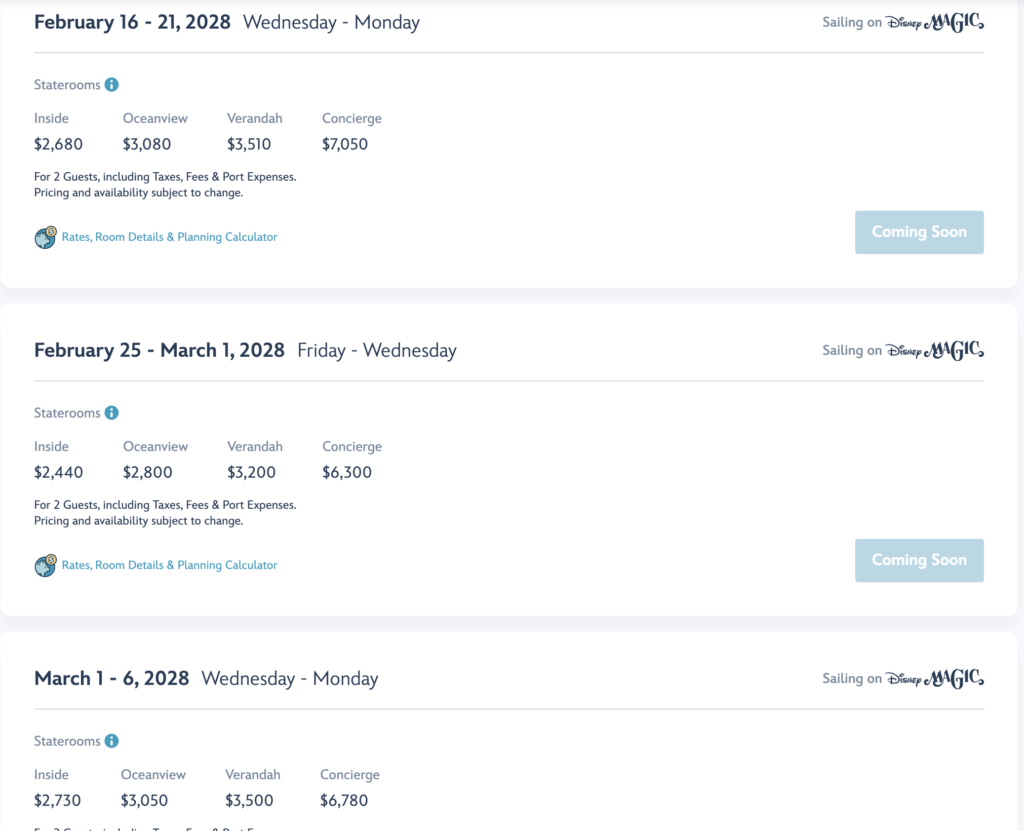1024x831 pixels.
Task: Click planning calculator globe icon, February 16 sailing
Action: pos(45,237)
